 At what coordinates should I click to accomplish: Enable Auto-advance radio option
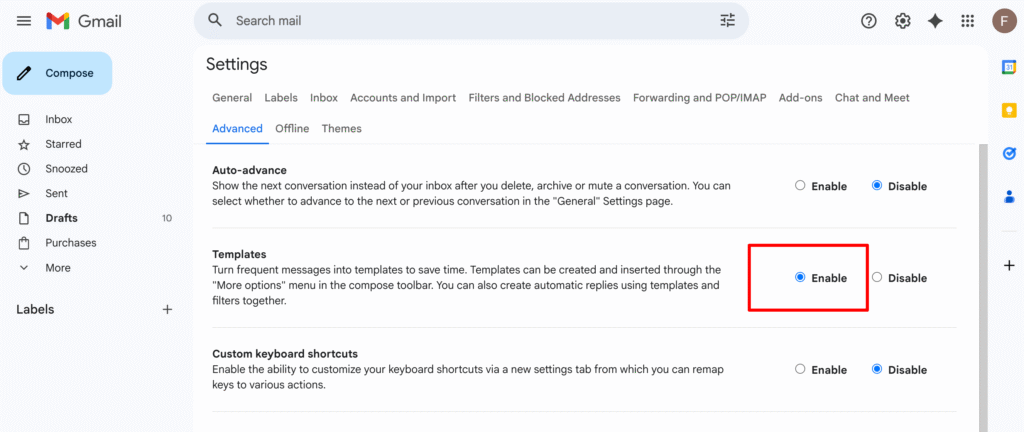800,185
